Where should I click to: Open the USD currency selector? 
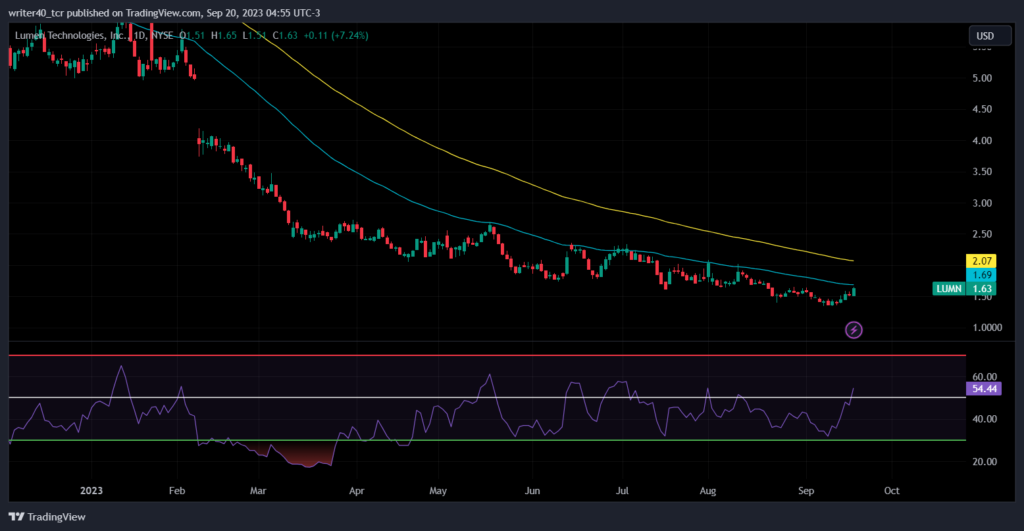pyautogui.click(x=988, y=36)
